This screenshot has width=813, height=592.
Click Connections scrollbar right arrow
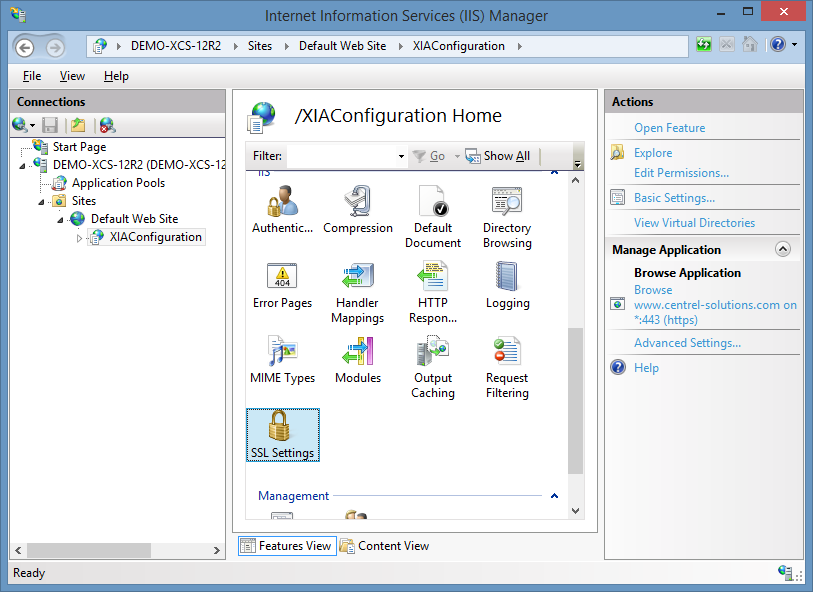[x=217, y=550]
